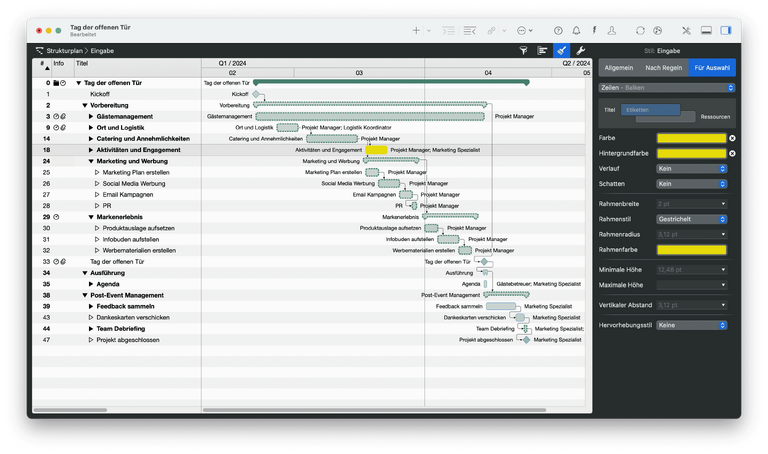768x454 pixels.
Task: Open the Rahmenstil dropdown
Action: tap(691, 218)
